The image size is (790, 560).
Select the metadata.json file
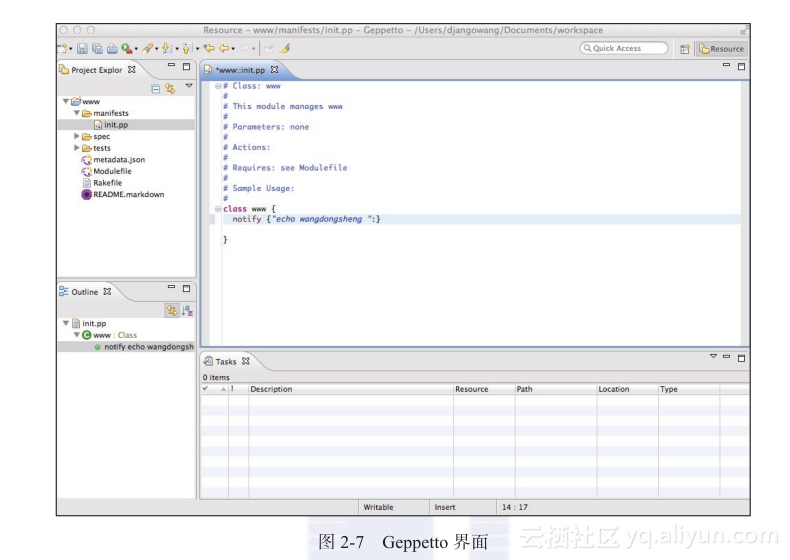(x=119, y=159)
